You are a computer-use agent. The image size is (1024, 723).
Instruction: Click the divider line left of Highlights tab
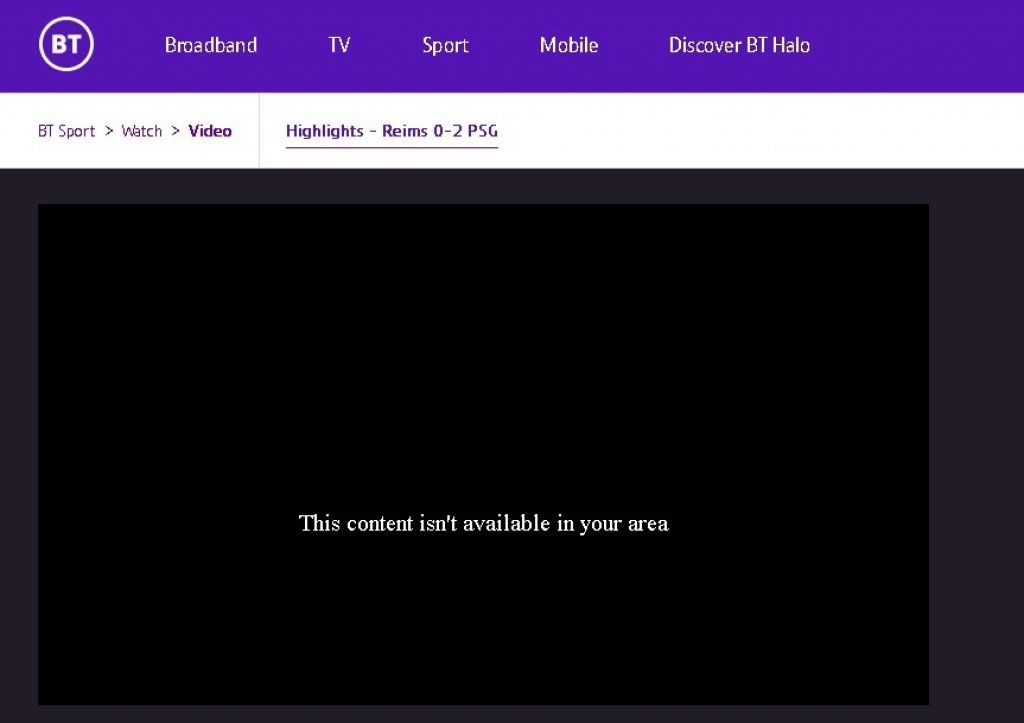[x=259, y=131]
